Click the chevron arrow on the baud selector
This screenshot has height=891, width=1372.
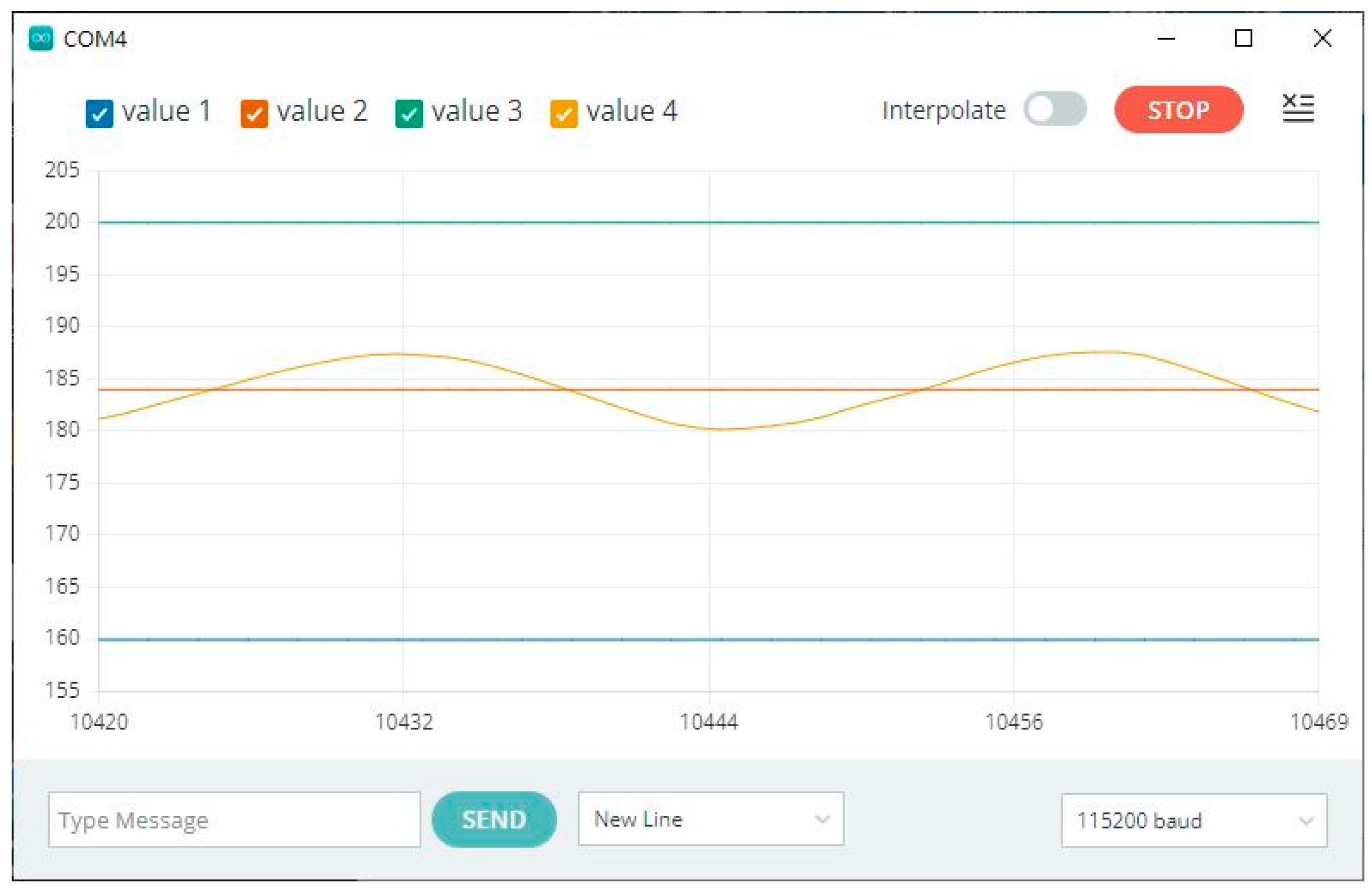coord(1306,821)
